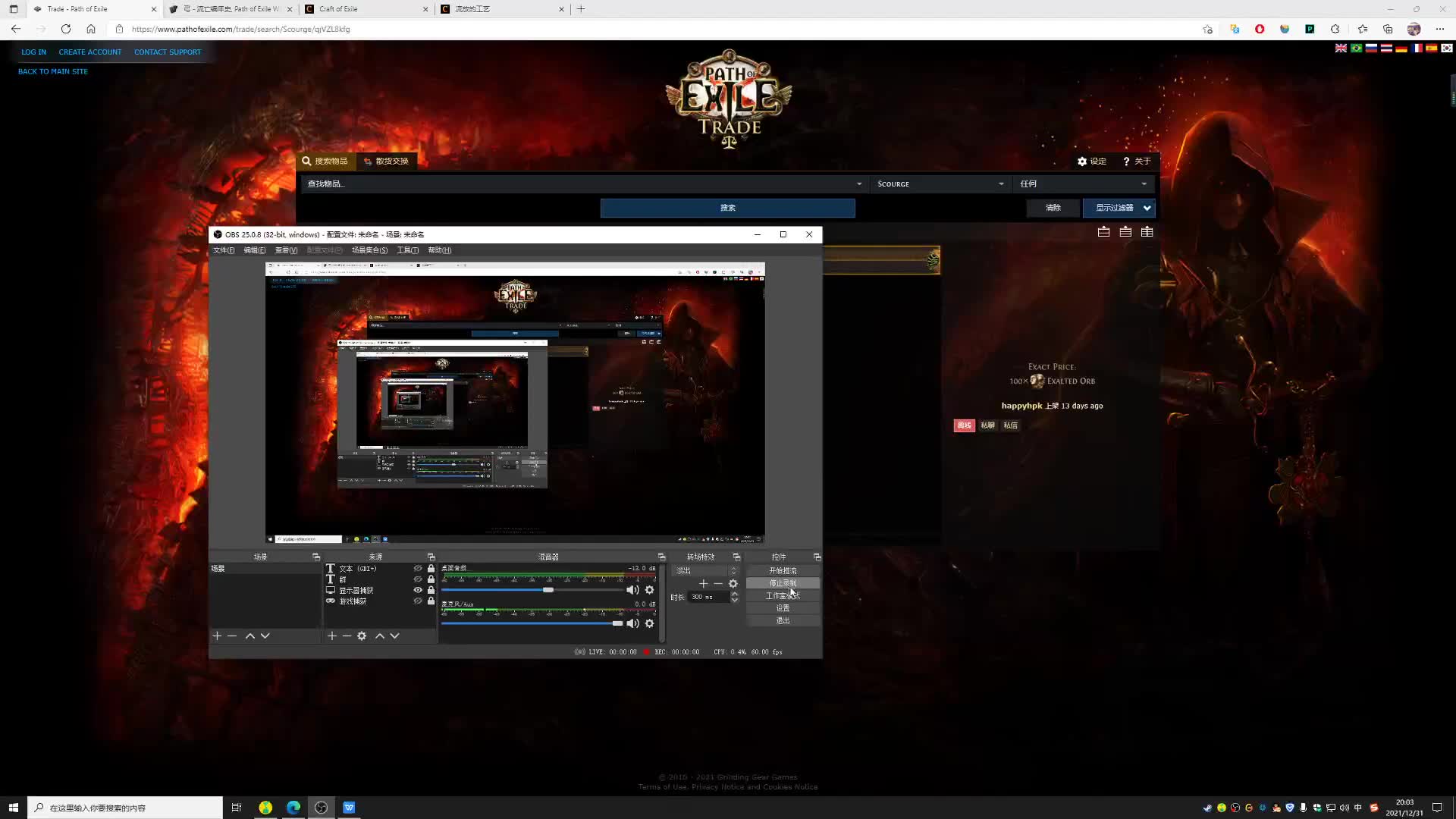Image resolution: width=1456 pixels, height=819 pixels.
Task: Open source properties gear in sources panel
Action: pyautogui.click(x=362, y=635)
